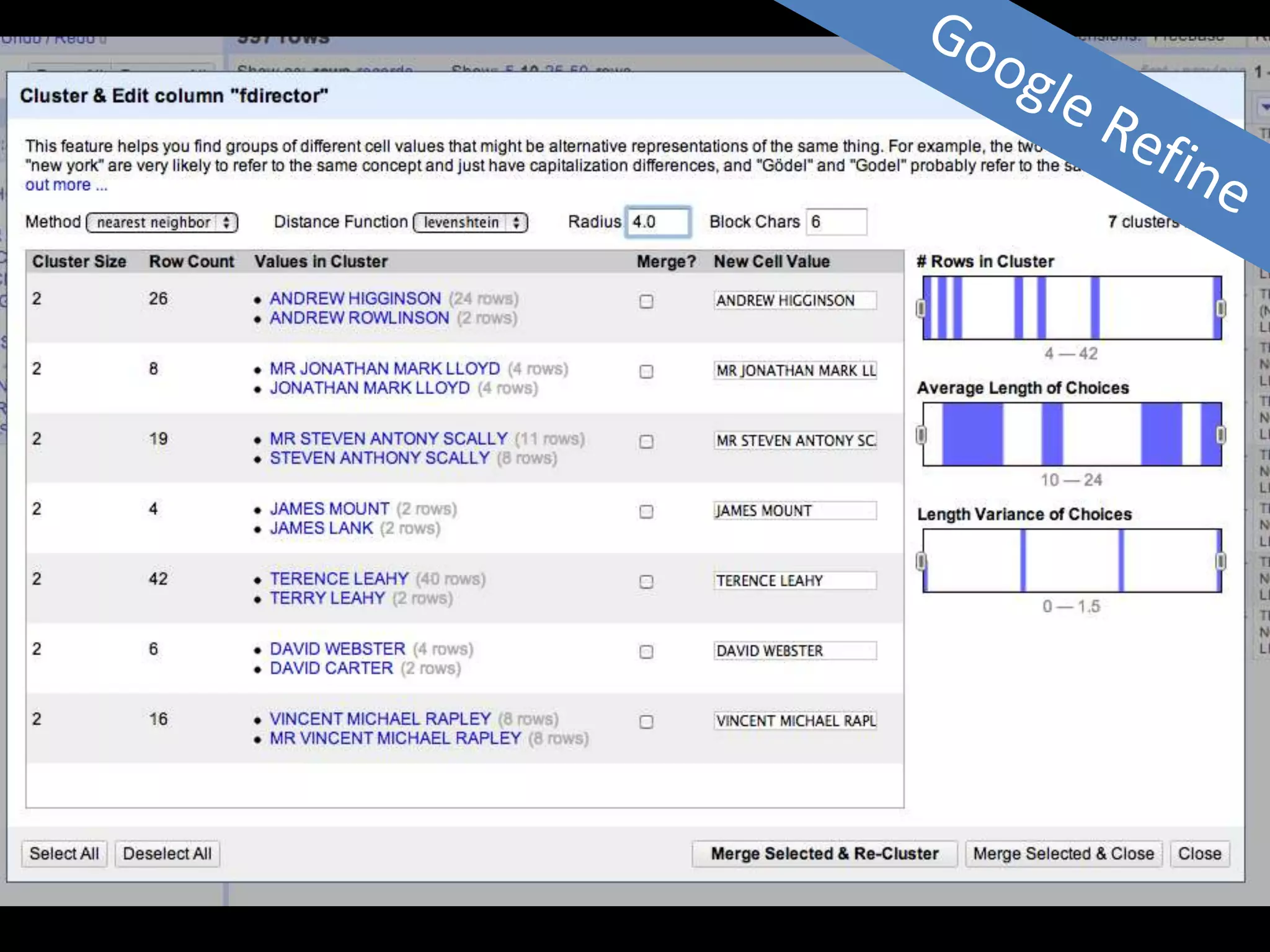
Task: Click the Select All button
Action: click(x=64, y=853)
